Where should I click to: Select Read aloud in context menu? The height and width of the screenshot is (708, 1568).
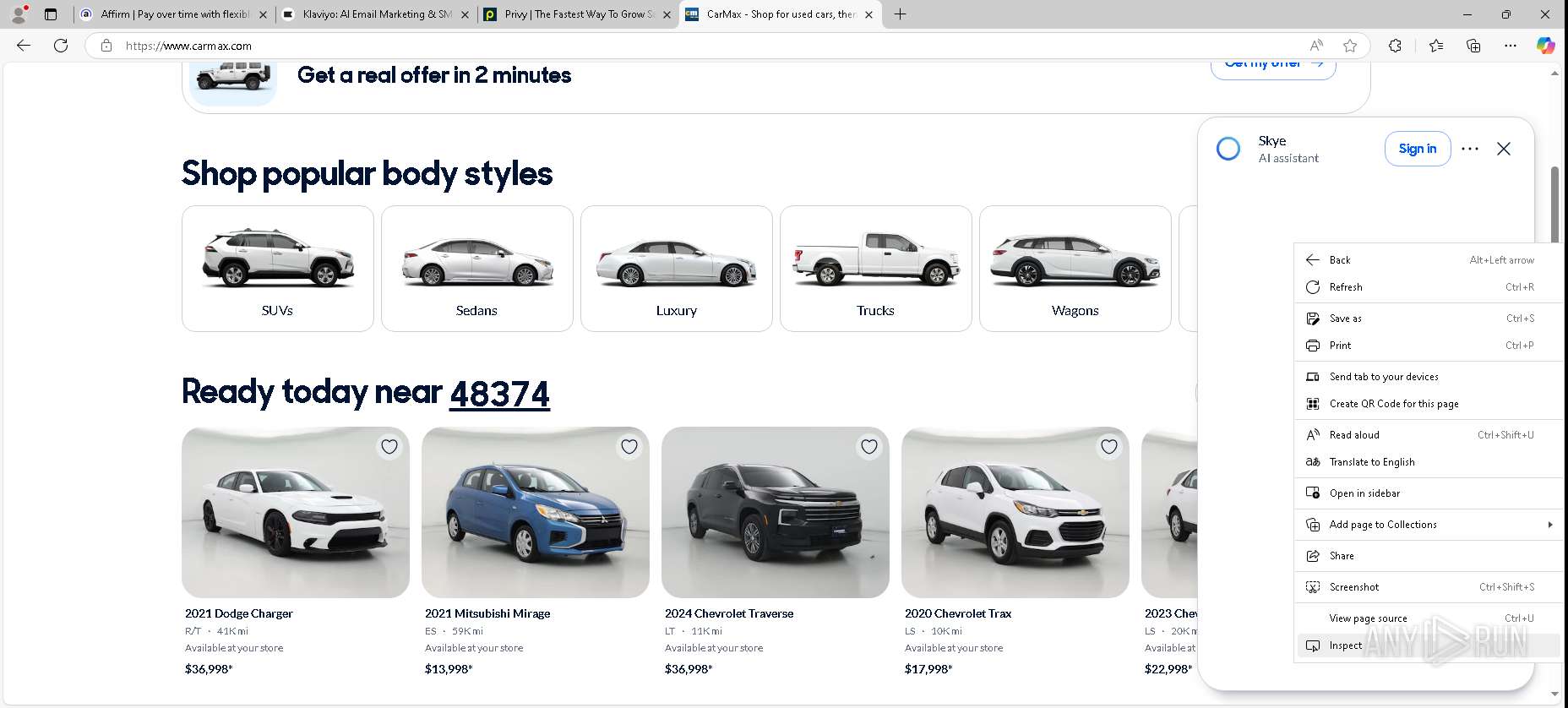[1428, 435]
